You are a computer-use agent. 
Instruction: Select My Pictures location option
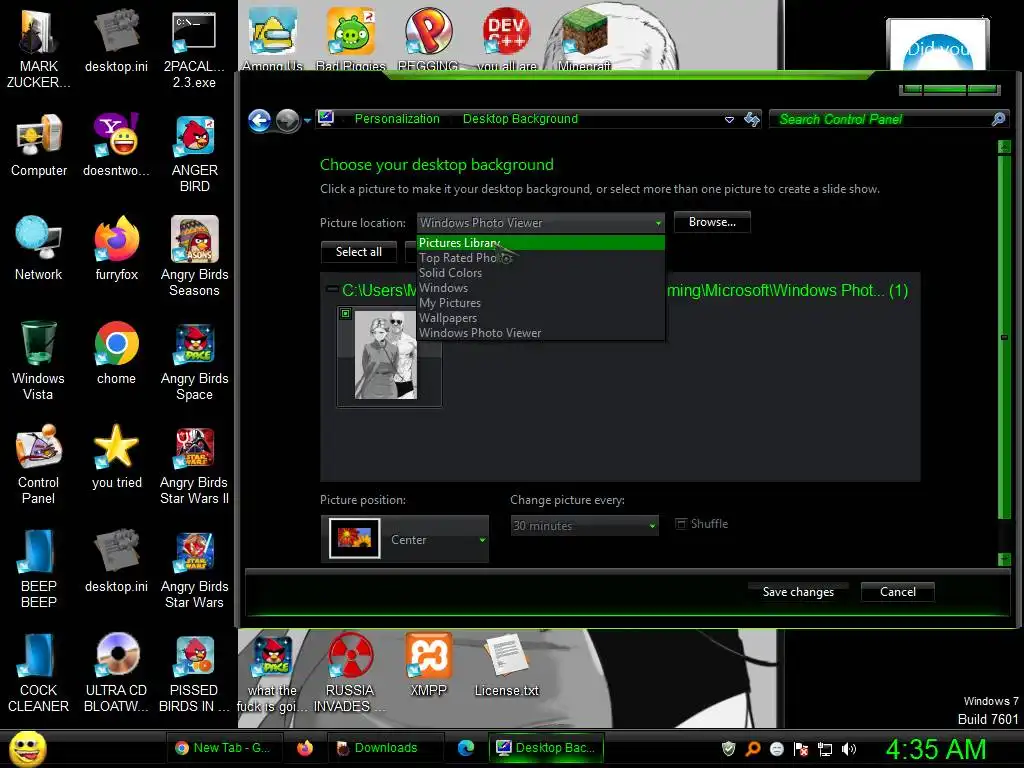click(541, 303)
